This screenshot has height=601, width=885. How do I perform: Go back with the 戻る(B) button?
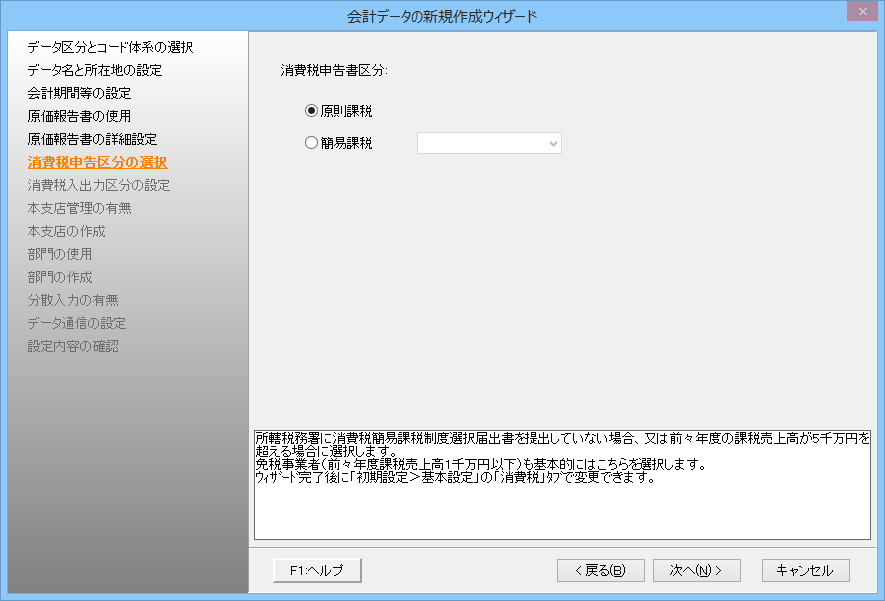(x=600, y=570)
